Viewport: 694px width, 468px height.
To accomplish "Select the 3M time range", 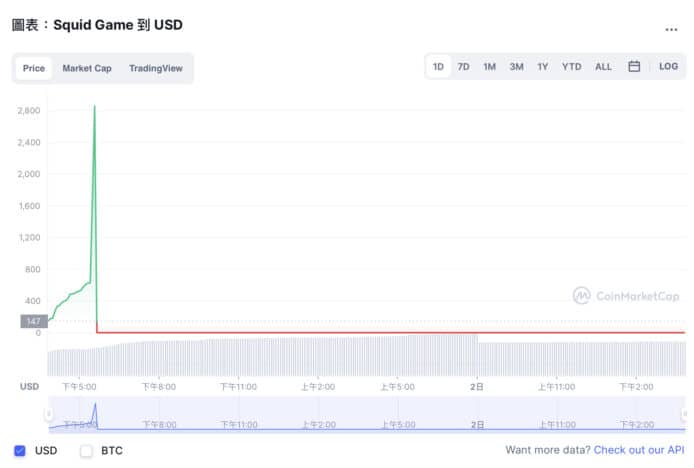I will click(x=516, y=67).
